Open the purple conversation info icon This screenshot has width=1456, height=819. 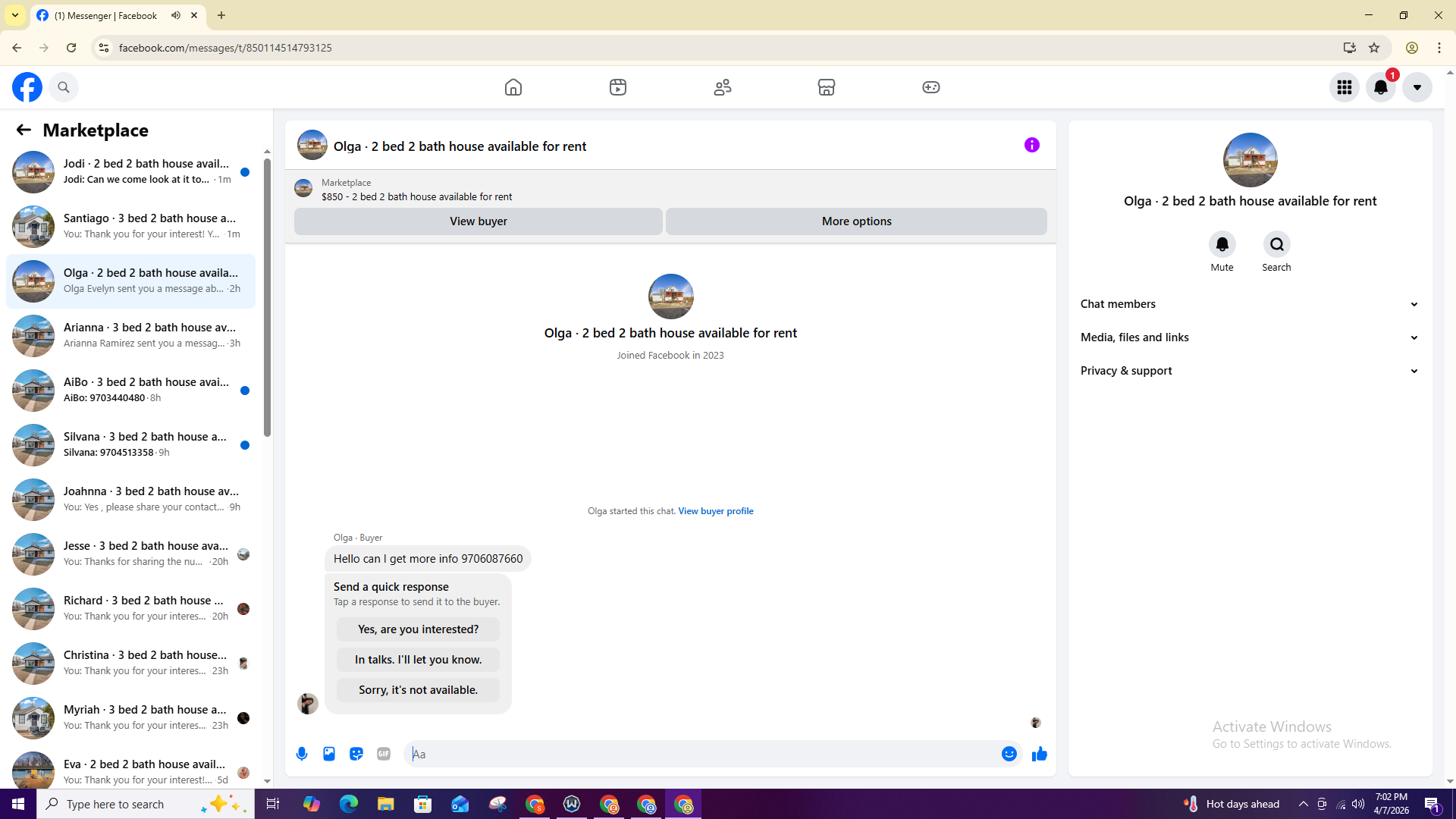pos(1031,145)
